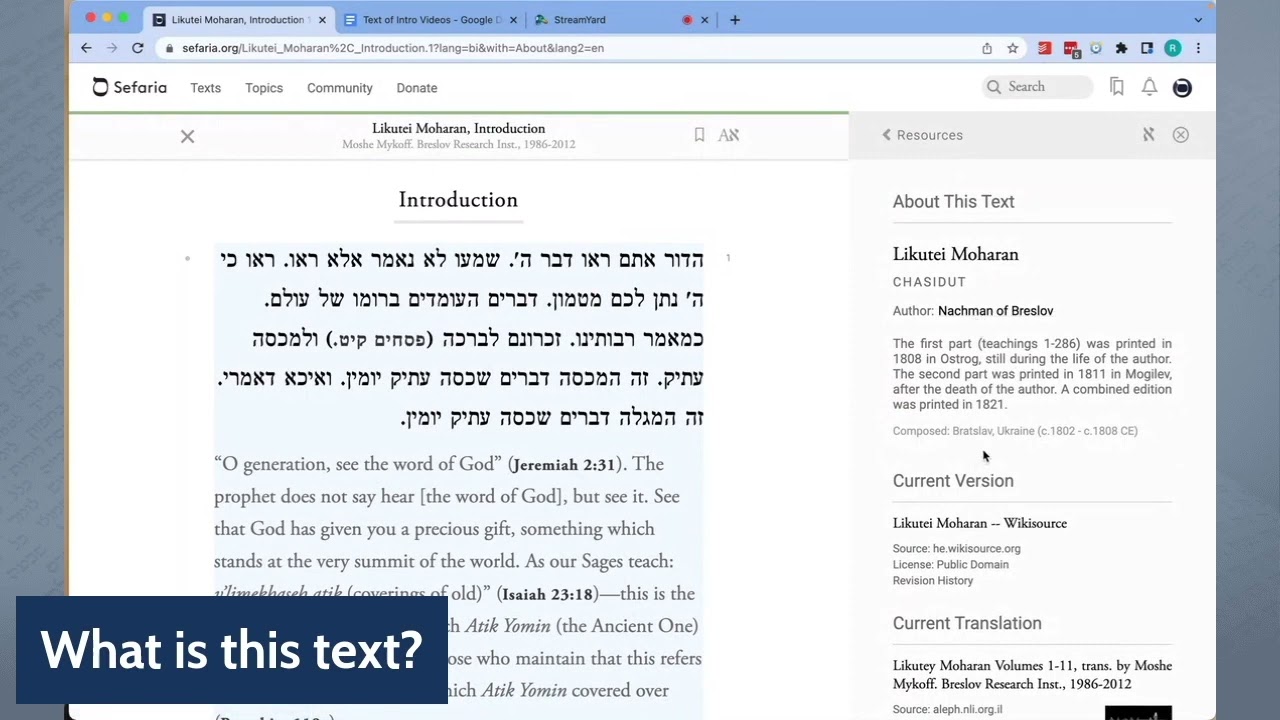1280x720 pixels.
Task: Click the Composed: Bratslav, Ukraine line
Action: (x=1015, y=431)
